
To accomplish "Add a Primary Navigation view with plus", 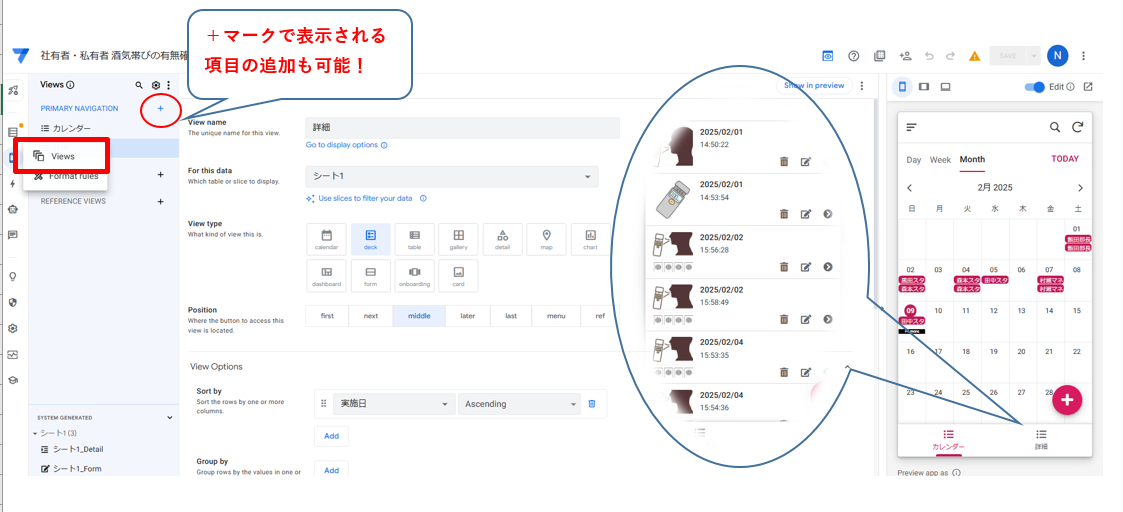I will point(160,108).
